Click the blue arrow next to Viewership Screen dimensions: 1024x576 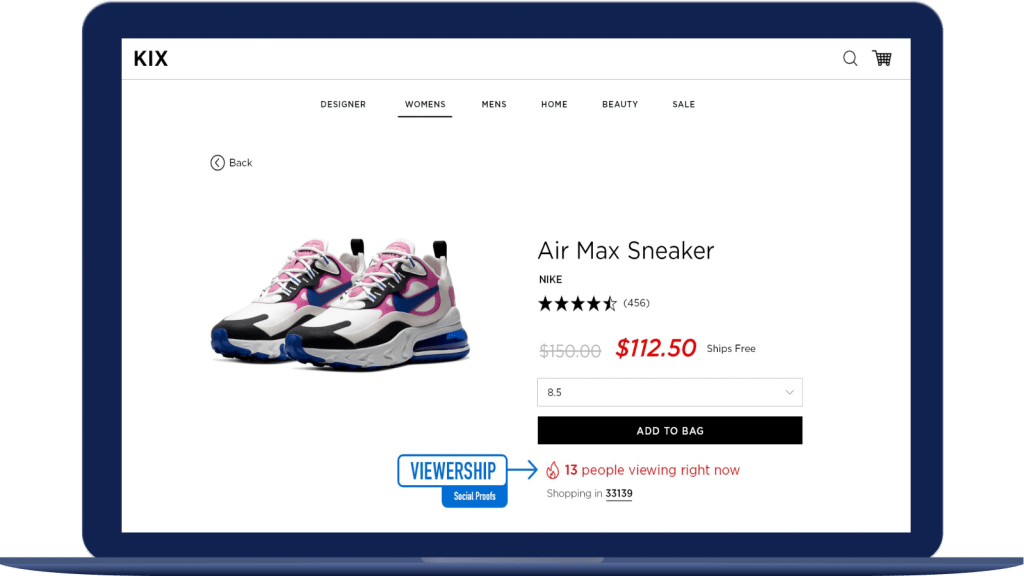coord(522,470)
